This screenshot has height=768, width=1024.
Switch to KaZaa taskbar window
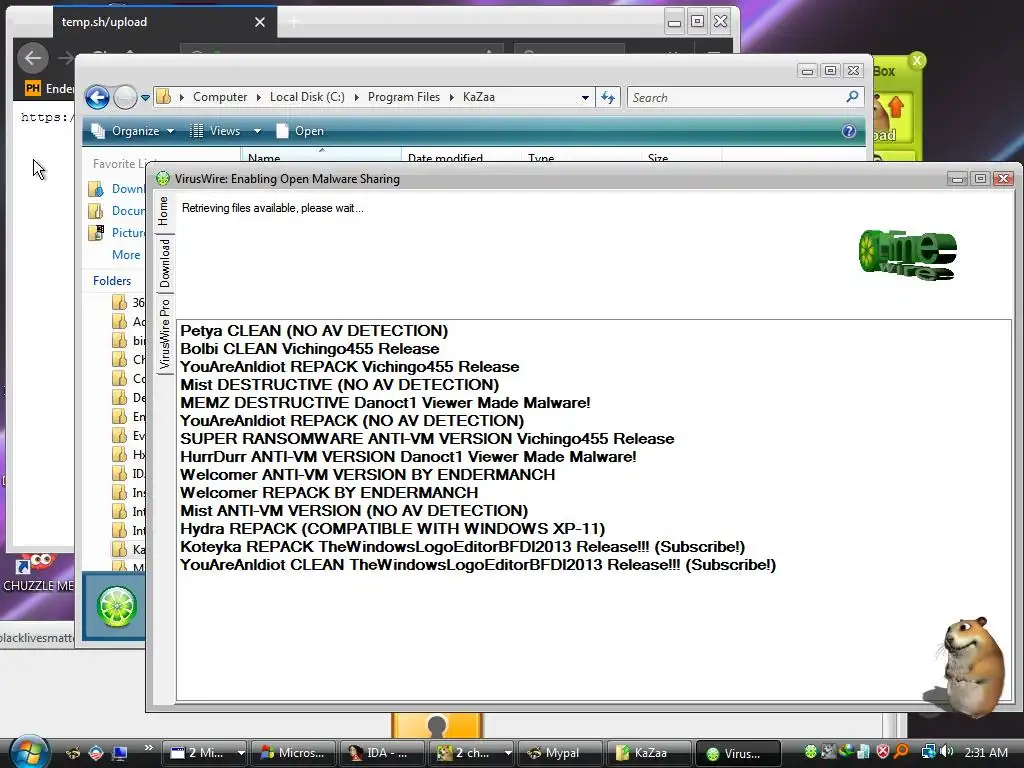click(x=648, y=753)
